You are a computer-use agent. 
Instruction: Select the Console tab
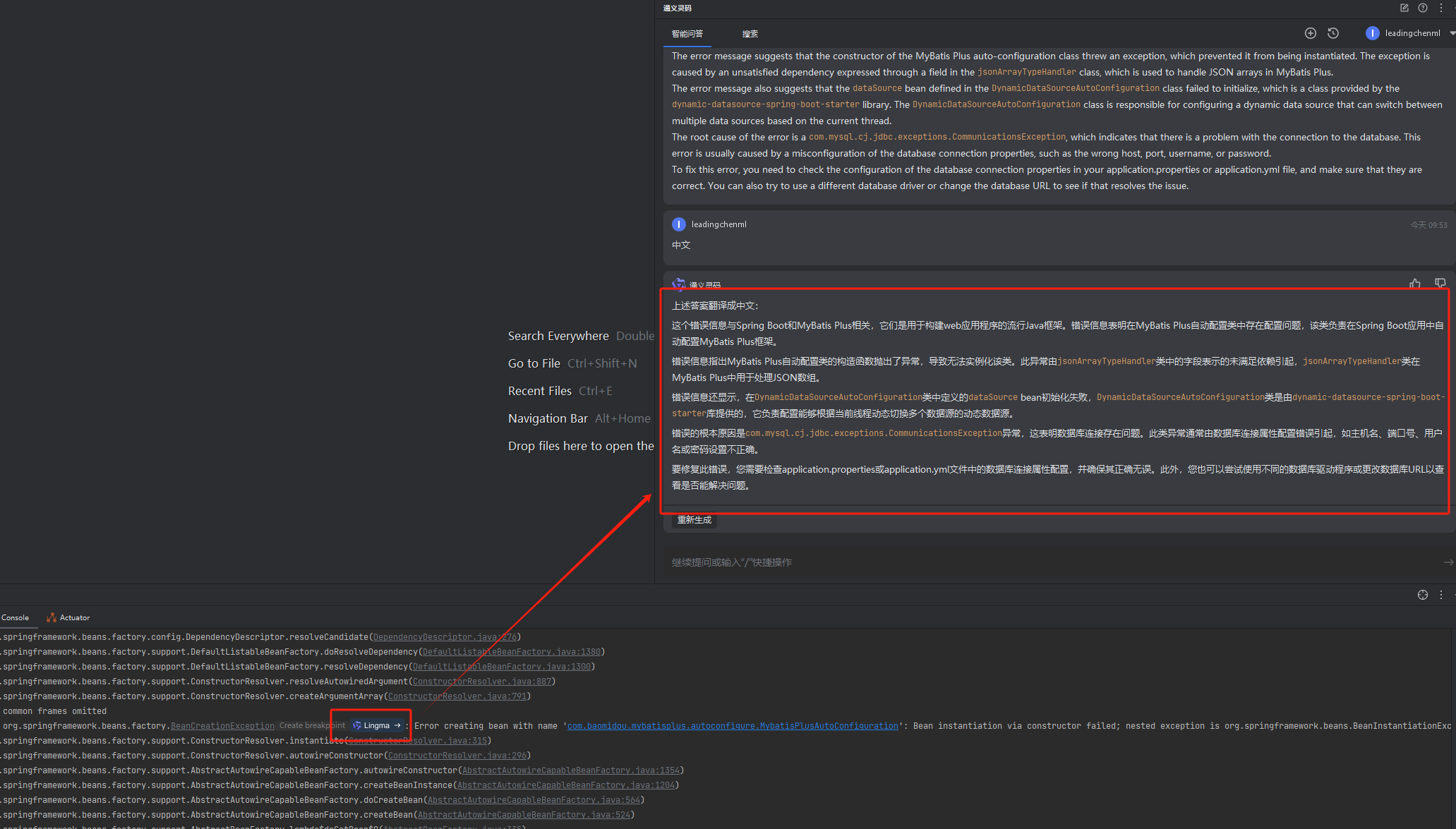[15, 617]
